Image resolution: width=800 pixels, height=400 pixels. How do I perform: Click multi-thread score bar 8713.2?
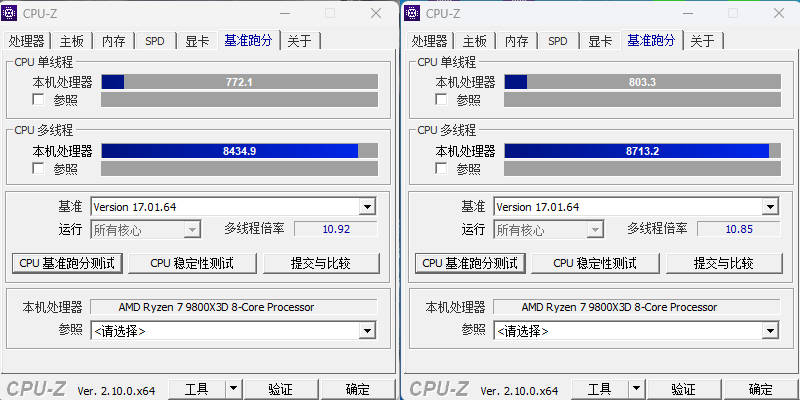[x=643, y=151]
